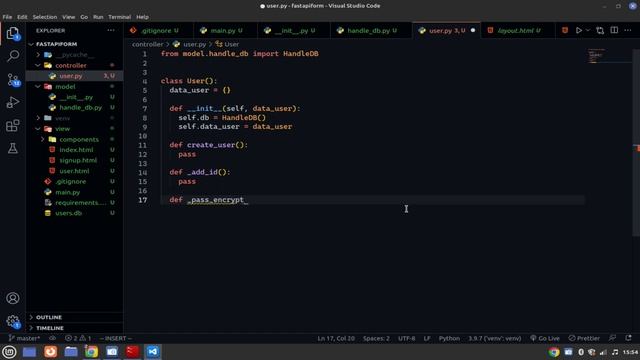Click Go Live in status bar
The width and height of the screenshot is (640, 360).
pyautogui.click(x=545, y=338)
